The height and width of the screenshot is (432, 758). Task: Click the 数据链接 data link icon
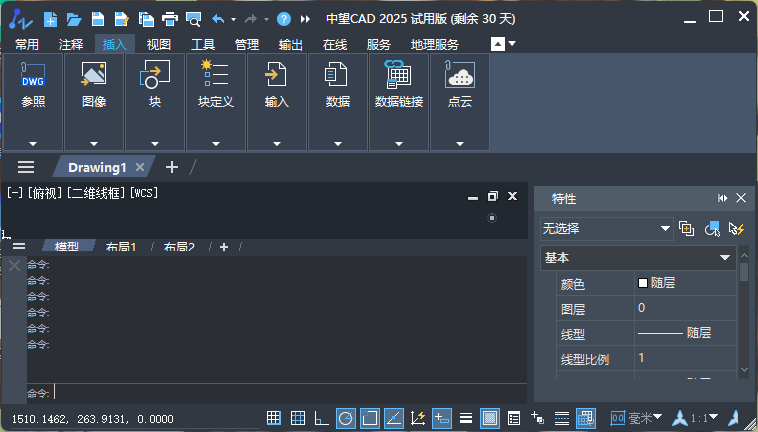(398, 74)
